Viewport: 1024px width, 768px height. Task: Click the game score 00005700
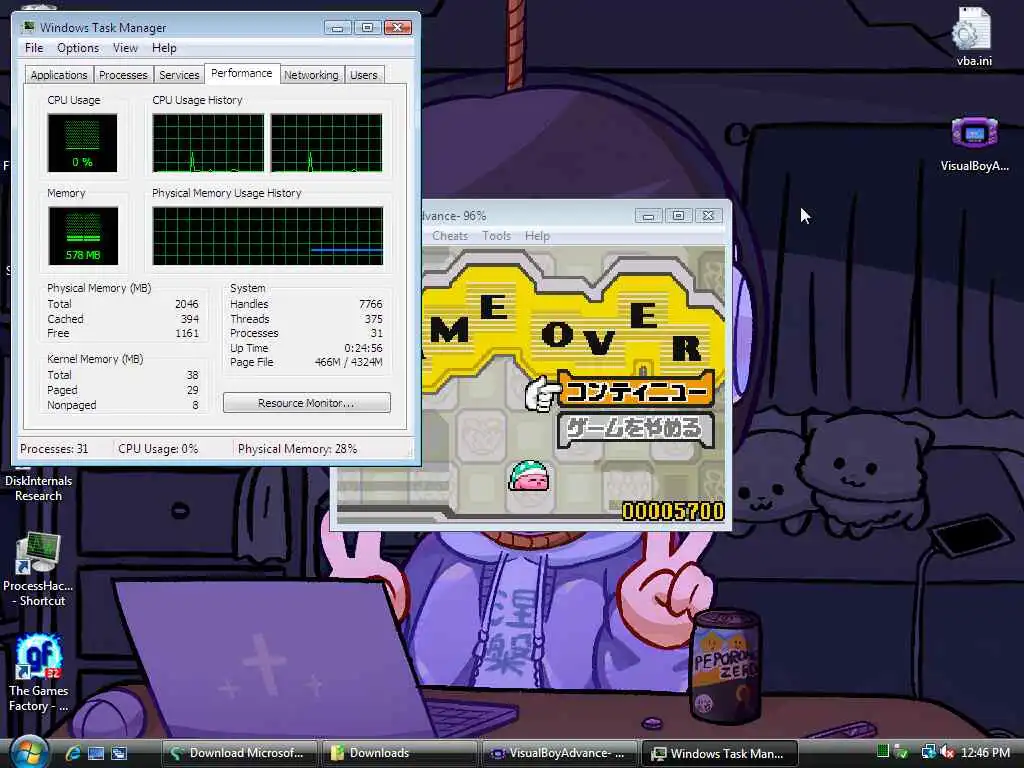pos(673,510)
